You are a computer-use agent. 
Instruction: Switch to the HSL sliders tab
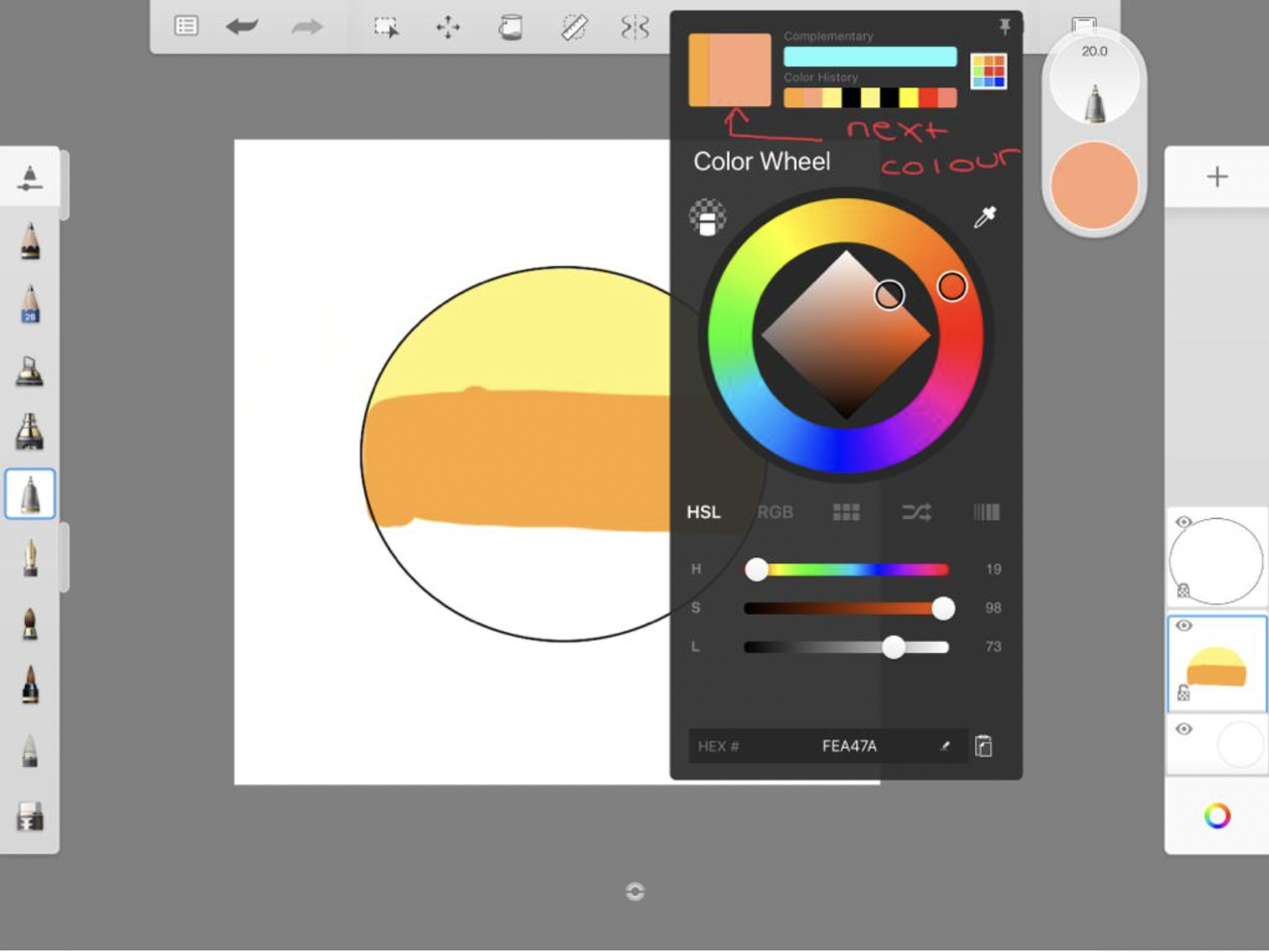coord(703,512)
